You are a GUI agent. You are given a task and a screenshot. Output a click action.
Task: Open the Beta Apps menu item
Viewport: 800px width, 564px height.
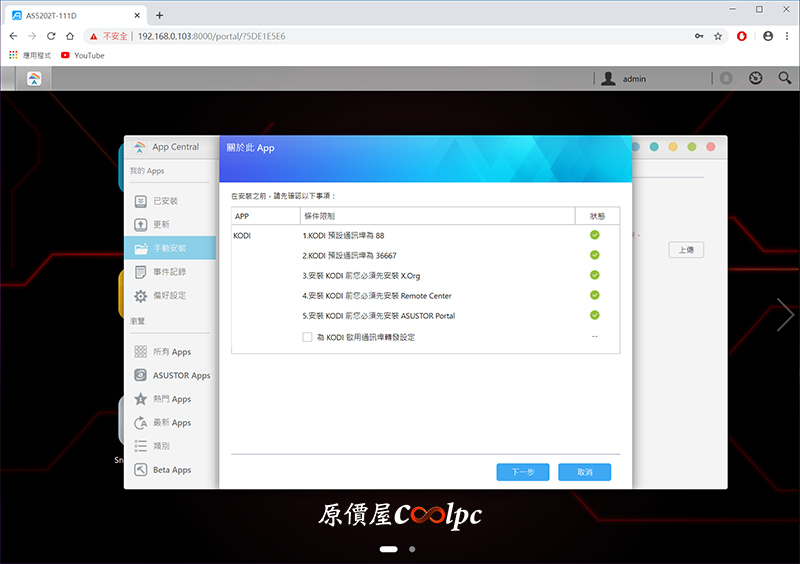tap(170, 470)
